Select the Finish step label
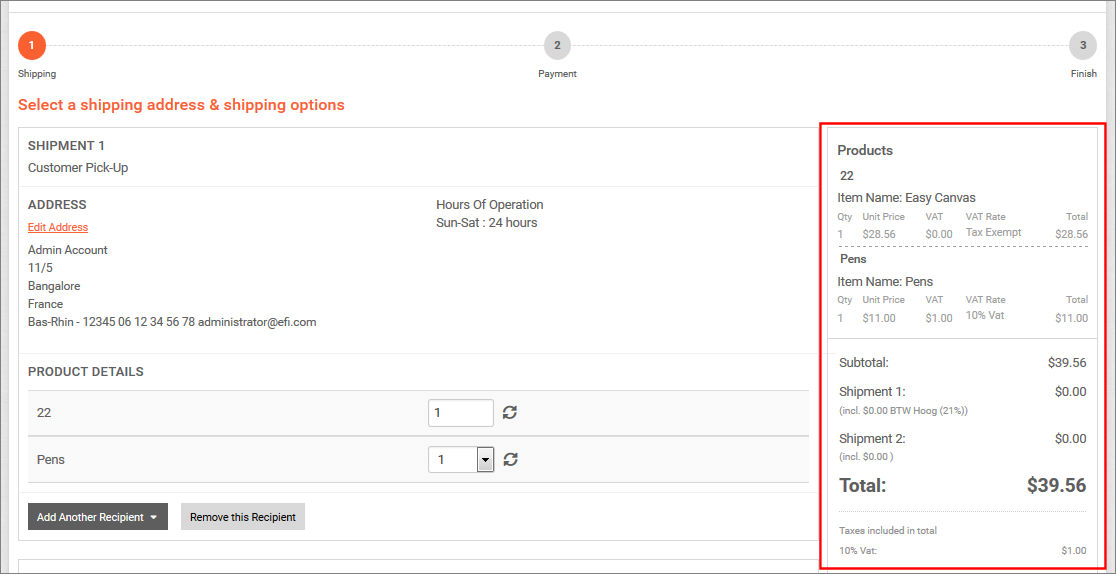Screen dimensions: 1116x574 coord(1083,74)
